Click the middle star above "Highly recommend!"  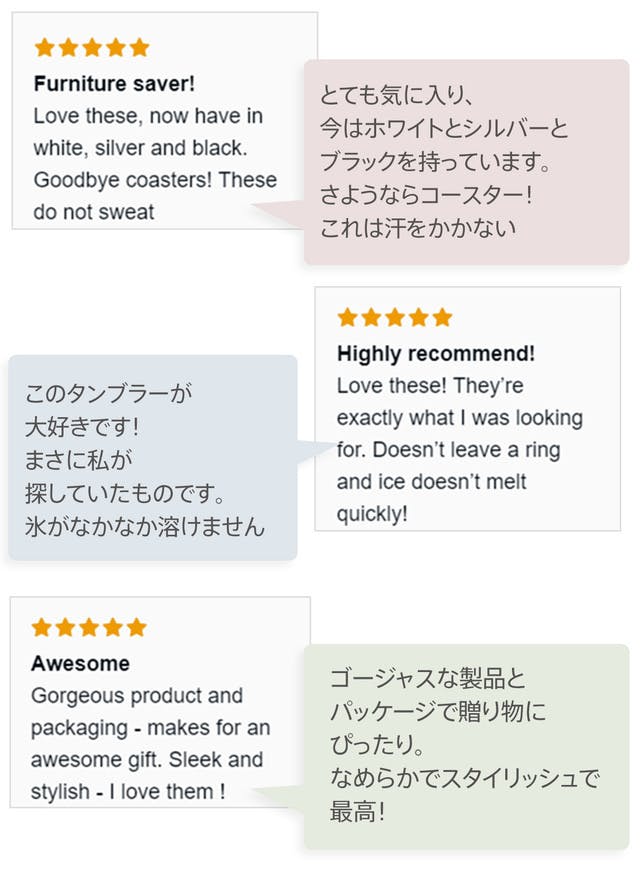point(395,318)
